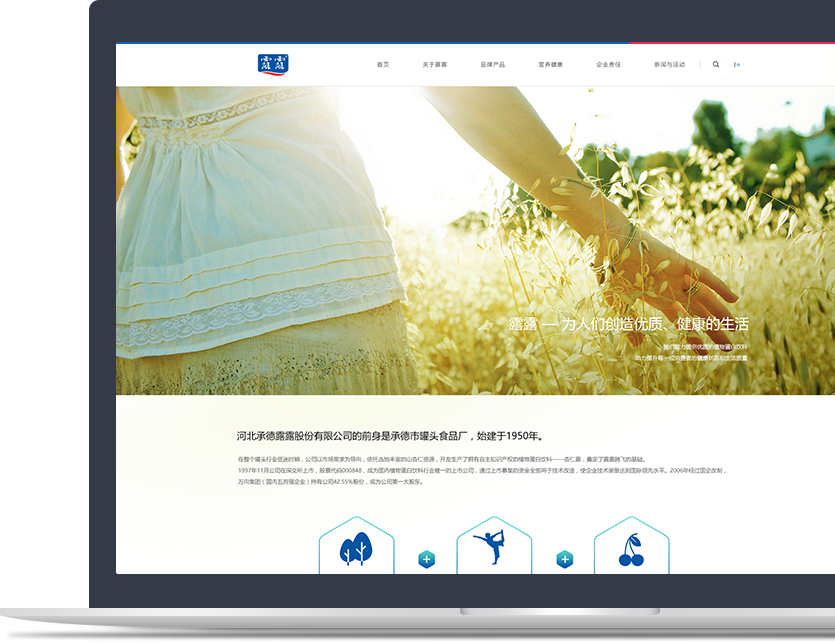Select 营养健康 in the navigation bar
This screenshot has height=643, width=835.
(x=550, y=65)
